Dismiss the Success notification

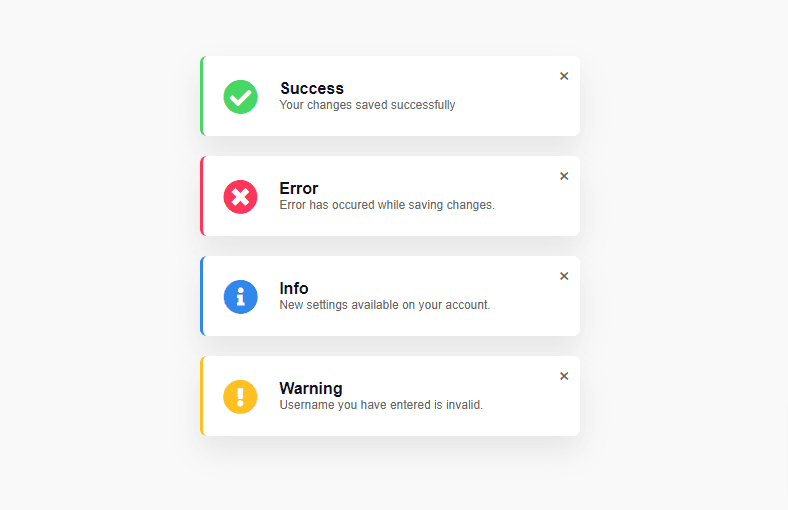[564, 76]
